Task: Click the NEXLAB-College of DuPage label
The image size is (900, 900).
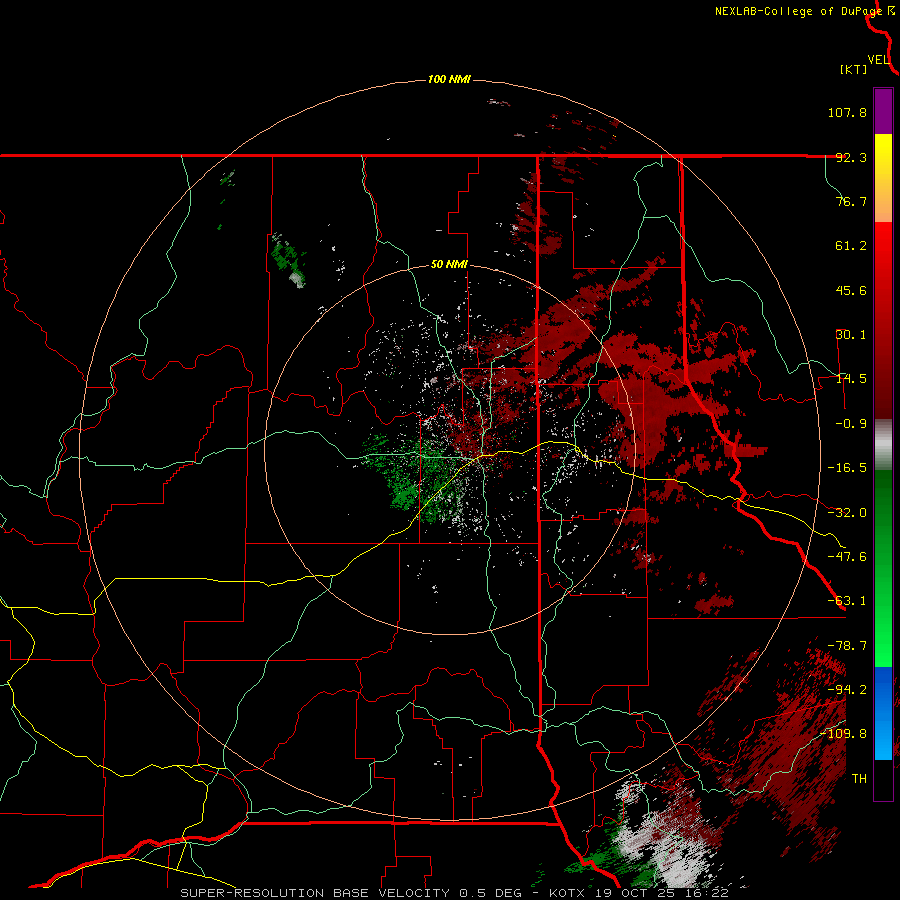Action: tap(798, 11)
